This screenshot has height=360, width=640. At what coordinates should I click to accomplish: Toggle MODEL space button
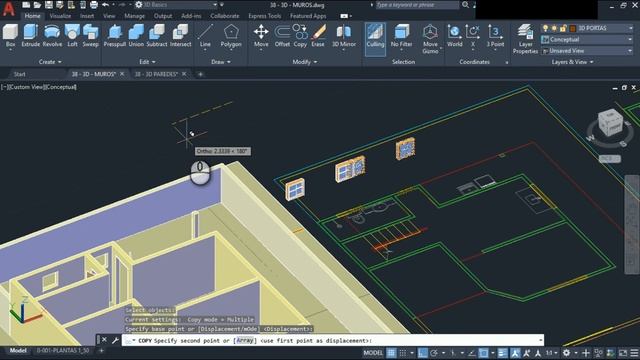(x=373, y=353)
